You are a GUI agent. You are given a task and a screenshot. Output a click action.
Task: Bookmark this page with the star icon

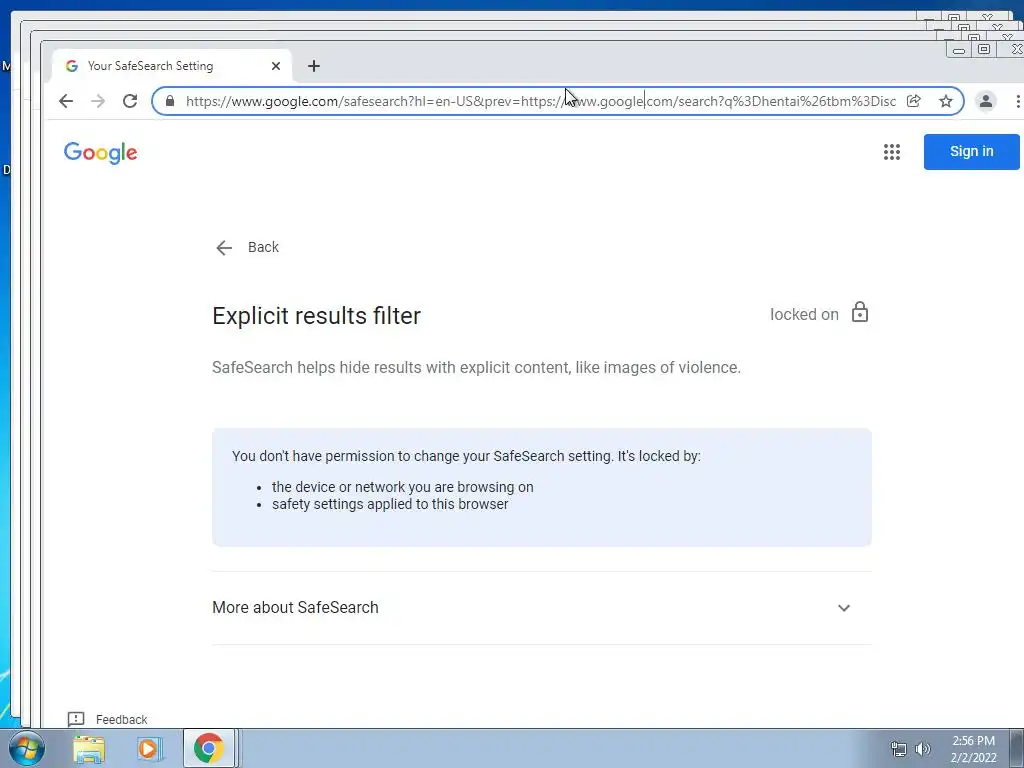click(946, 101)
